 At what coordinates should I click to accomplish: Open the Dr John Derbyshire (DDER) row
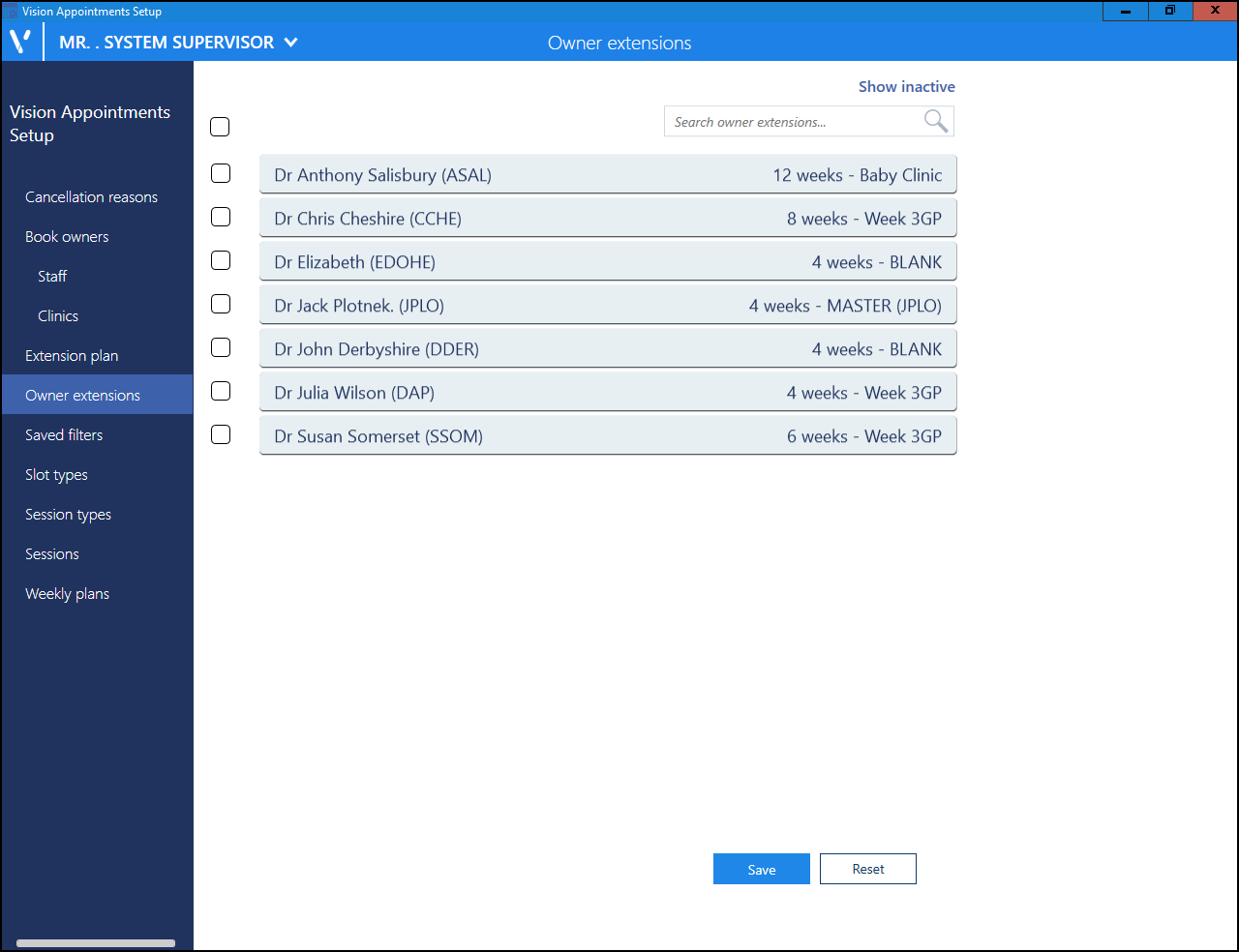[608, 348]
